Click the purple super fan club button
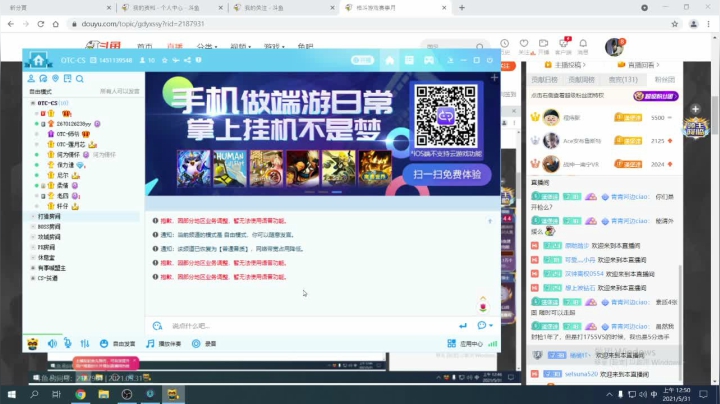 (x=655, y=96)
